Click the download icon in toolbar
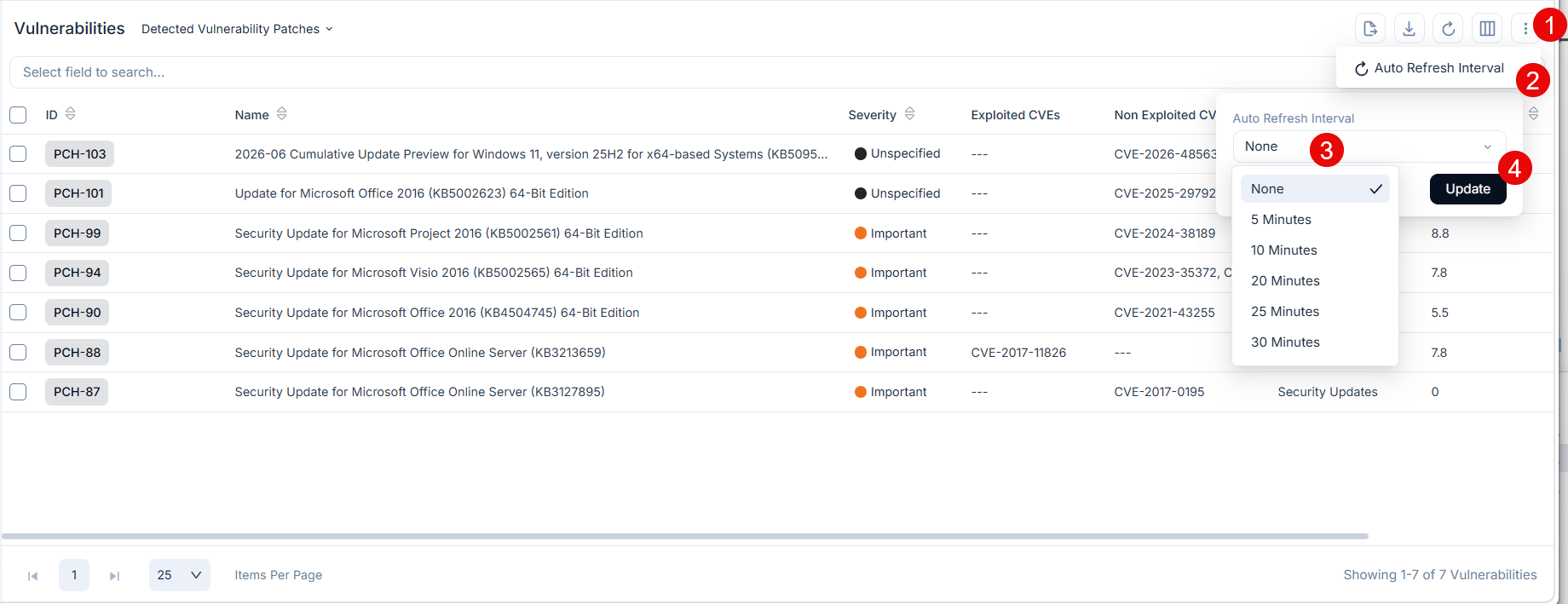The width and height of the screenshot is (1568, 604). 1409,28
